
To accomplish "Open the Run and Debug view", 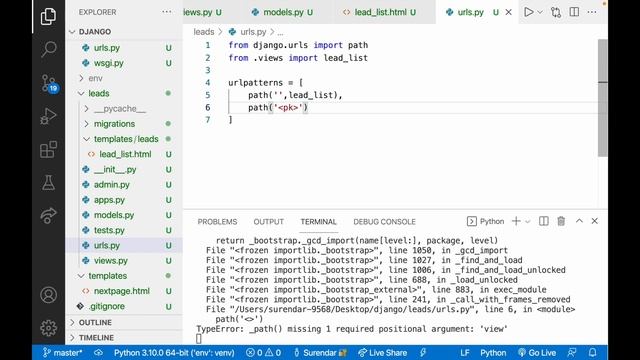I will point(48,116).
